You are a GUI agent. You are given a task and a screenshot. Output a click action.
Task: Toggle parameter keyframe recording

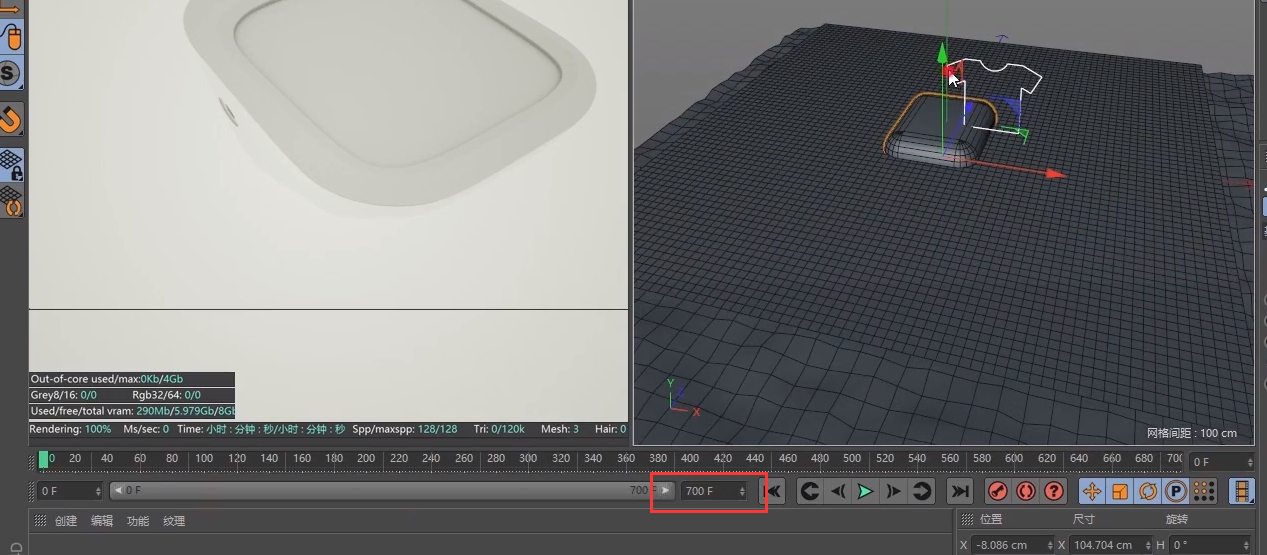tap(1175, 491)
